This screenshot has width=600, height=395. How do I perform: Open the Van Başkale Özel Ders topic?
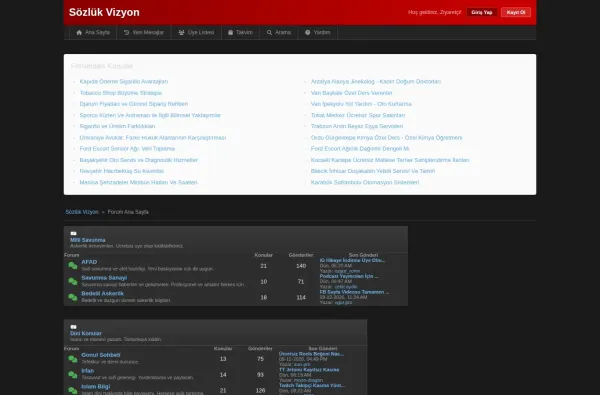coord(351,93)
